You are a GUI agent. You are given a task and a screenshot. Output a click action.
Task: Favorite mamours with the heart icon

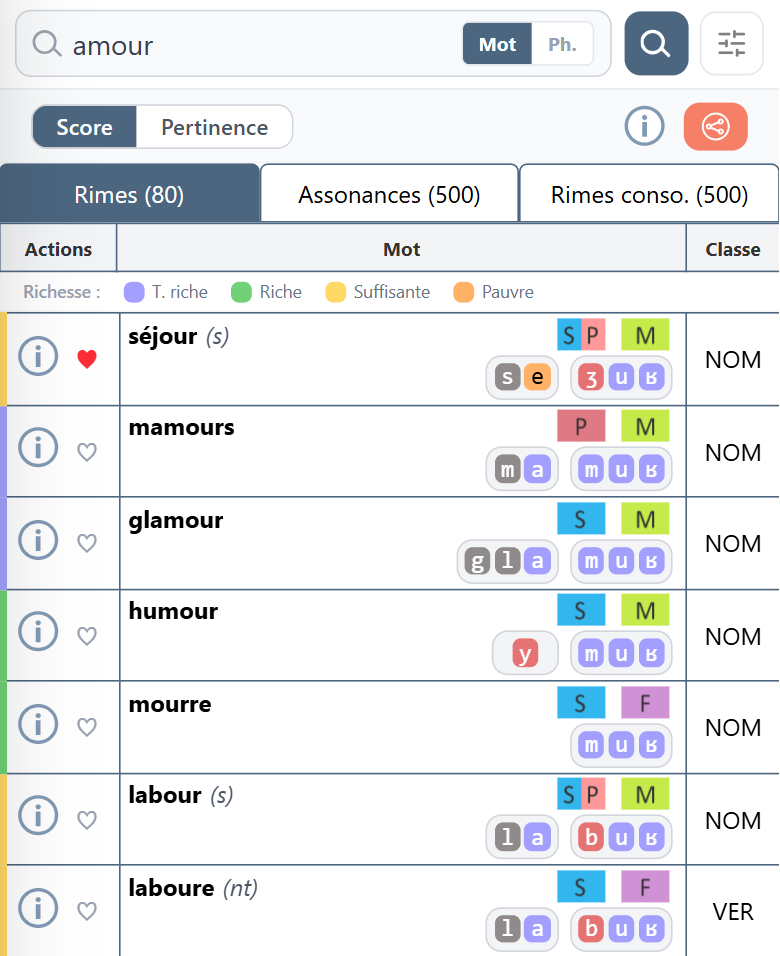87,452
